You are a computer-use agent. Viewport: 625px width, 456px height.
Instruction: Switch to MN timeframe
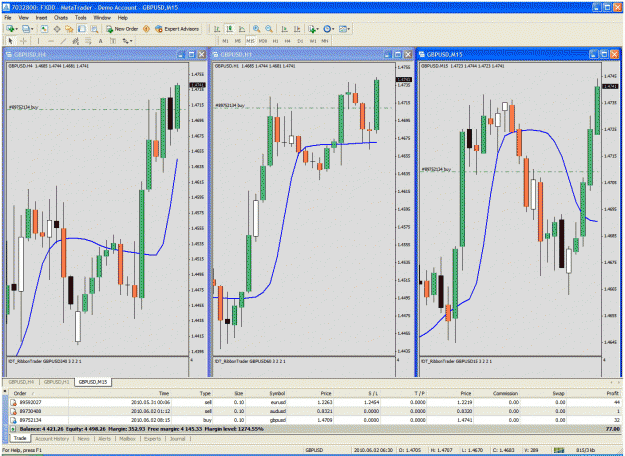point(325,41)
